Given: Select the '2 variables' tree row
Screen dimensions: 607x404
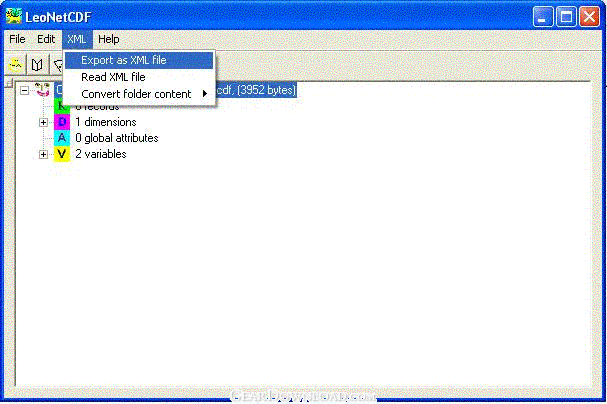Looking at the screenshot, I should [101, 154].
